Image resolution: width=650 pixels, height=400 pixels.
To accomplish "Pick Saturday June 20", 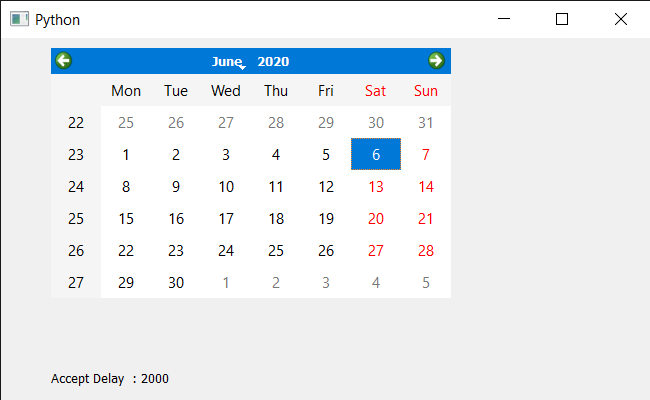I will click(376, 218).
